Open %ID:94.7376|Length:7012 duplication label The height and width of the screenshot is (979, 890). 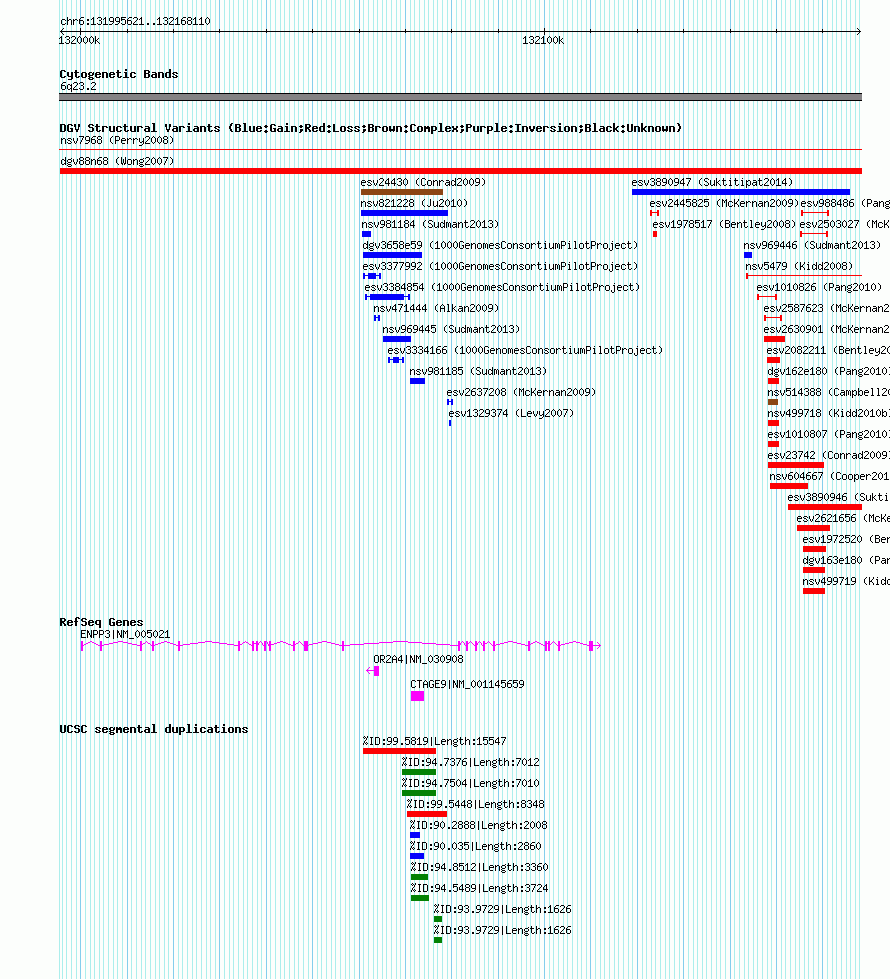pos(470,762)
